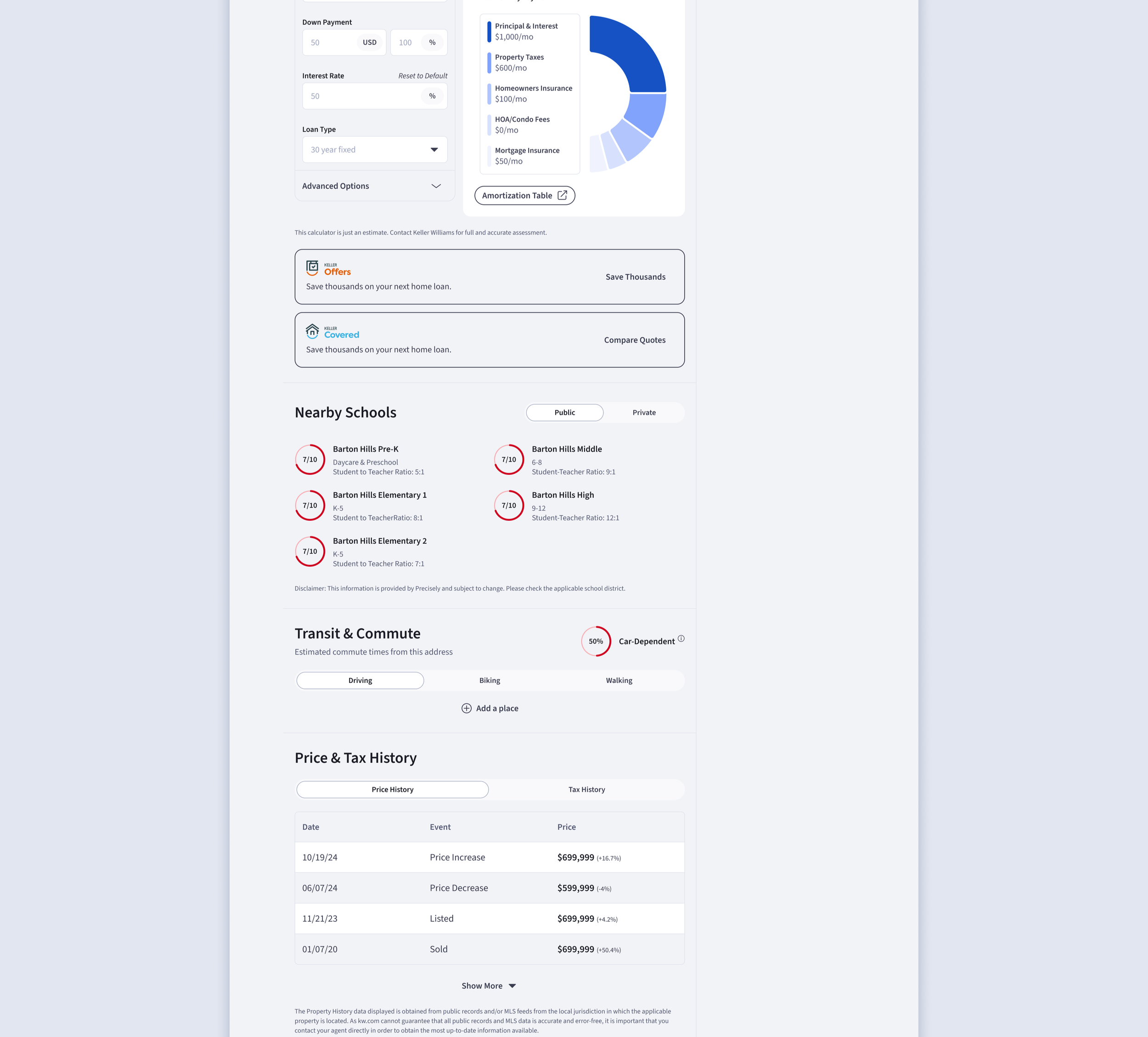This screenshot has height=1037, width=1148.
Task: Click the Amortization Table external-link icon
Action: coord(562,195)
